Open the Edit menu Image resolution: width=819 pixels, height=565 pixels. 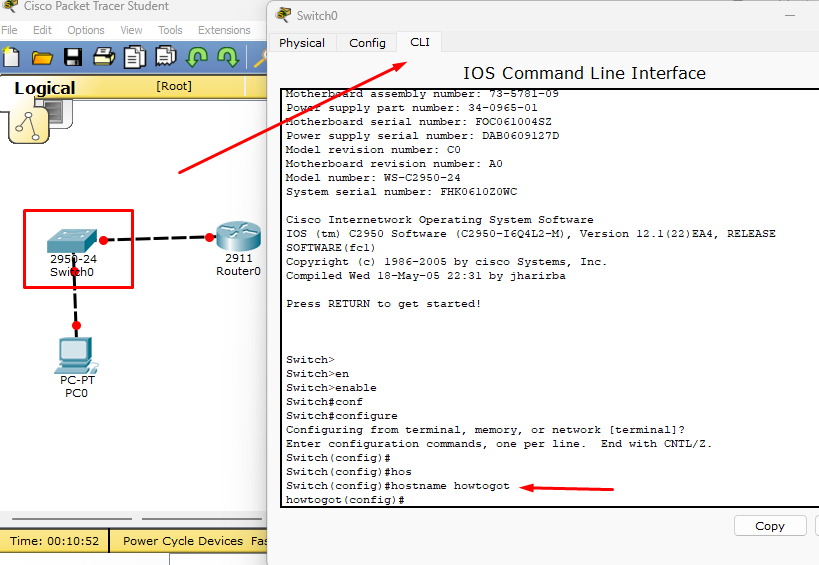click(x=42, y=30)
